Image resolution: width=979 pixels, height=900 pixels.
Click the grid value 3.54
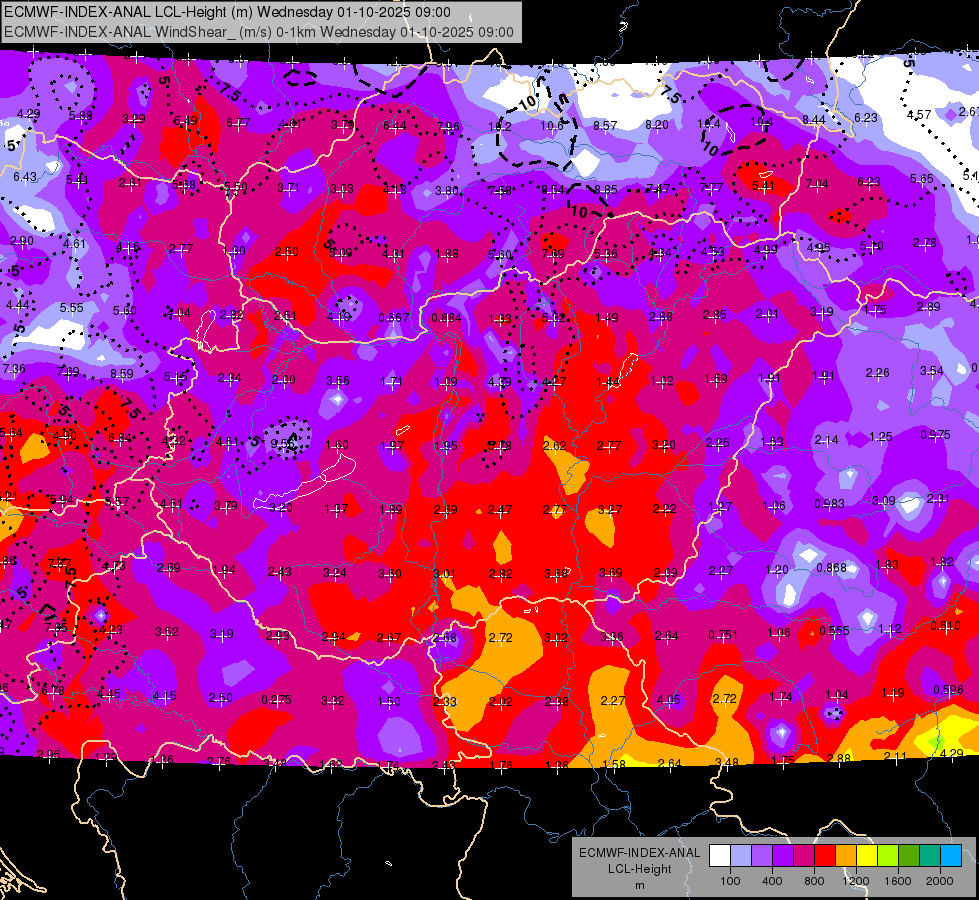coord(932,370)
